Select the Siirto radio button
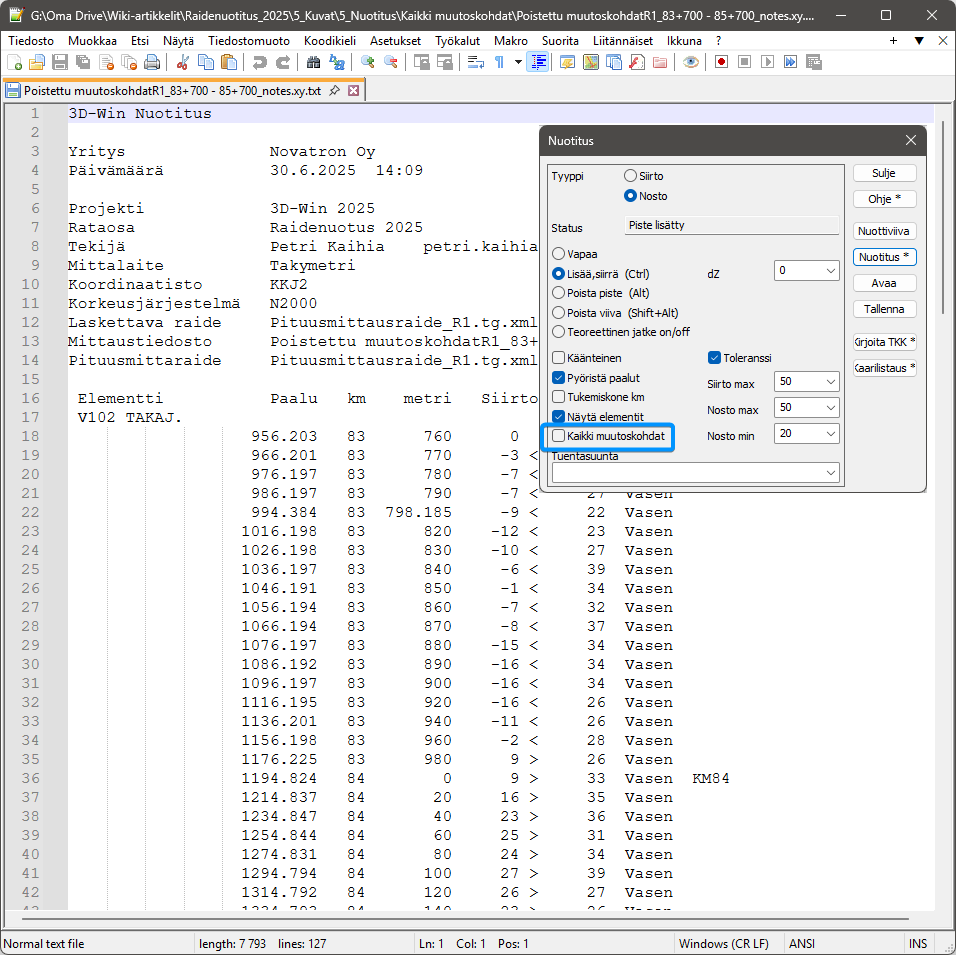Image resolution: width=956 pixels, height=955 pixels. pyautogui.click(x=630, y=176)
